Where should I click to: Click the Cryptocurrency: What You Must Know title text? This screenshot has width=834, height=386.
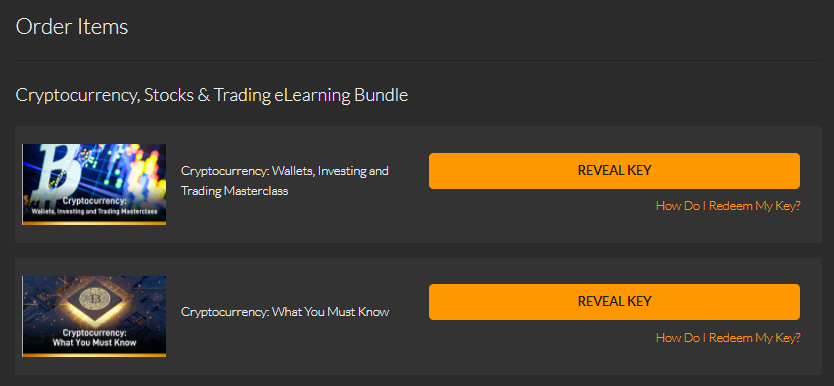285,312
